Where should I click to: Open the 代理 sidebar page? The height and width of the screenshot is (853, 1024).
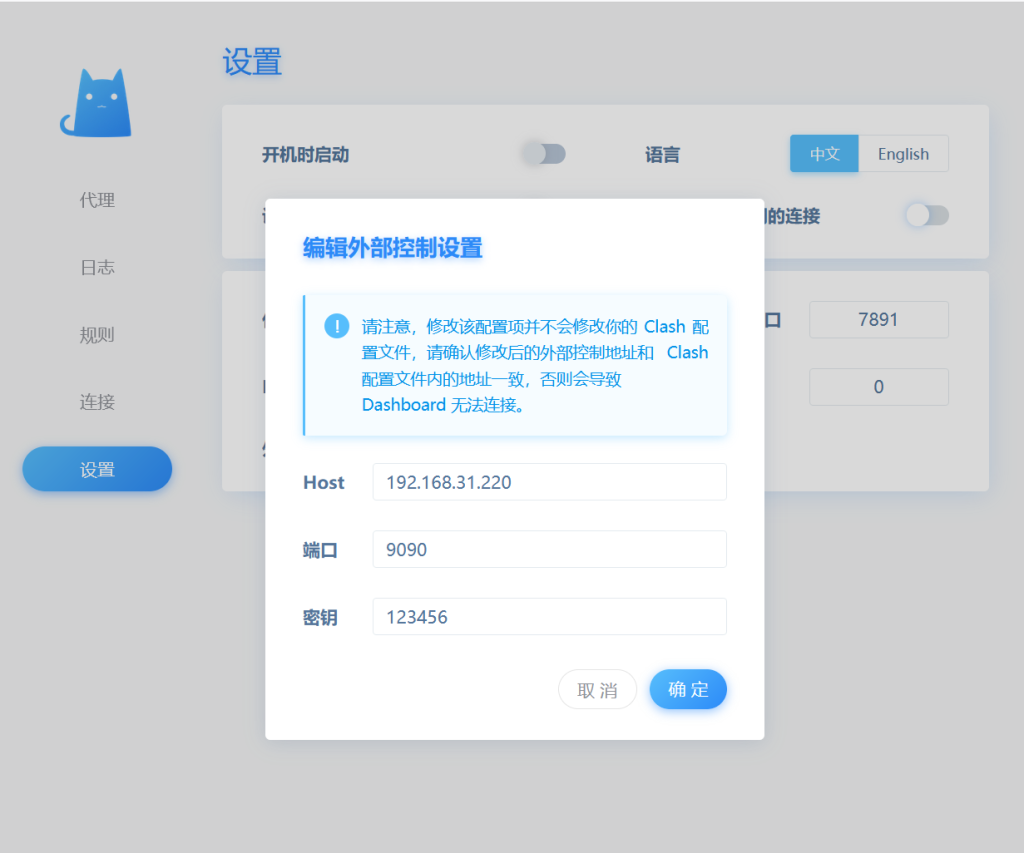(97, 200)
